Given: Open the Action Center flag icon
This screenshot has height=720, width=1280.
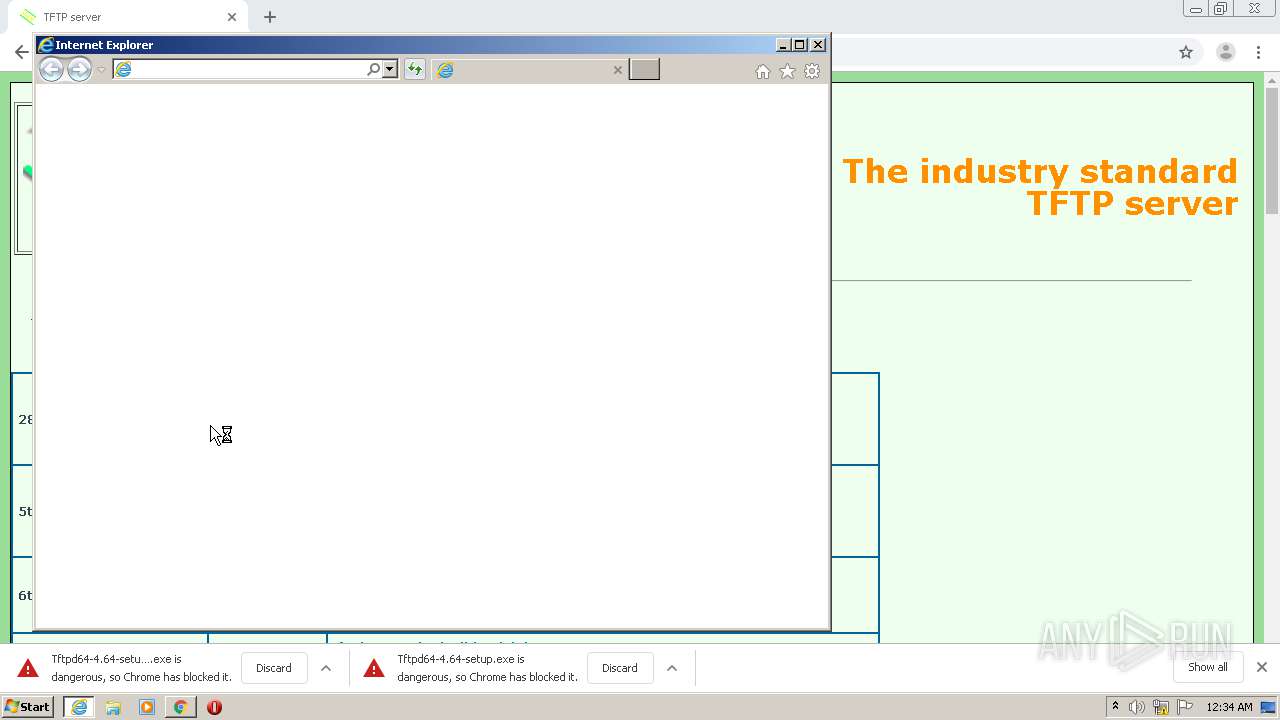Looking at the screenshot, I should click(x=1185, y=707).
